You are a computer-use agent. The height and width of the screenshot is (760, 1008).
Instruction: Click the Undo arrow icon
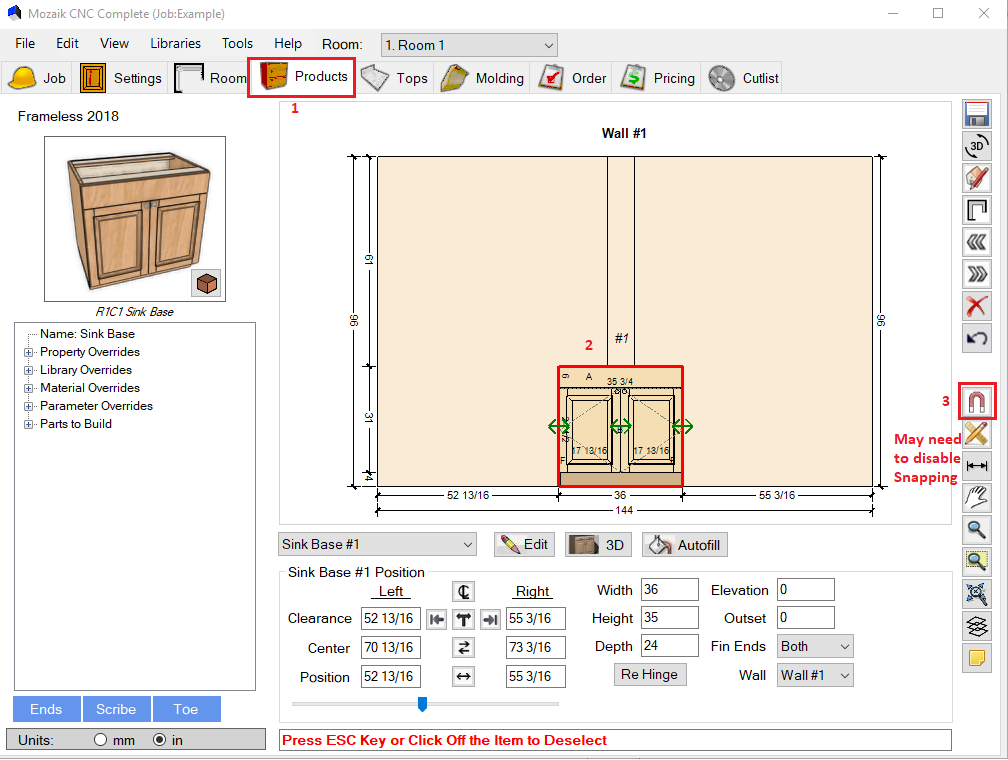pyautogui.click(x=977, y=338)
